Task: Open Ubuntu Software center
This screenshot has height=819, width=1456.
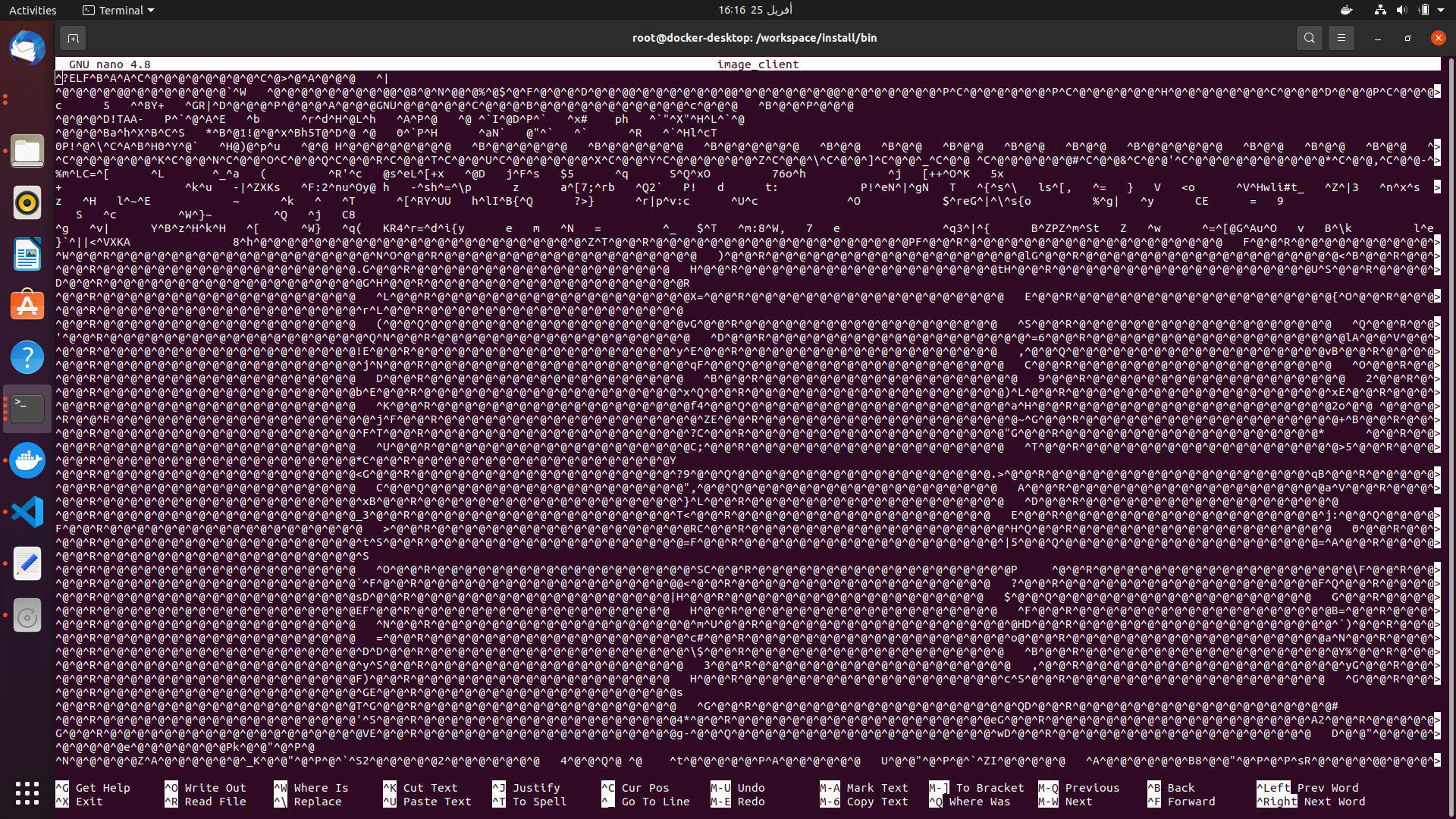Action: (x=27, y=304)
